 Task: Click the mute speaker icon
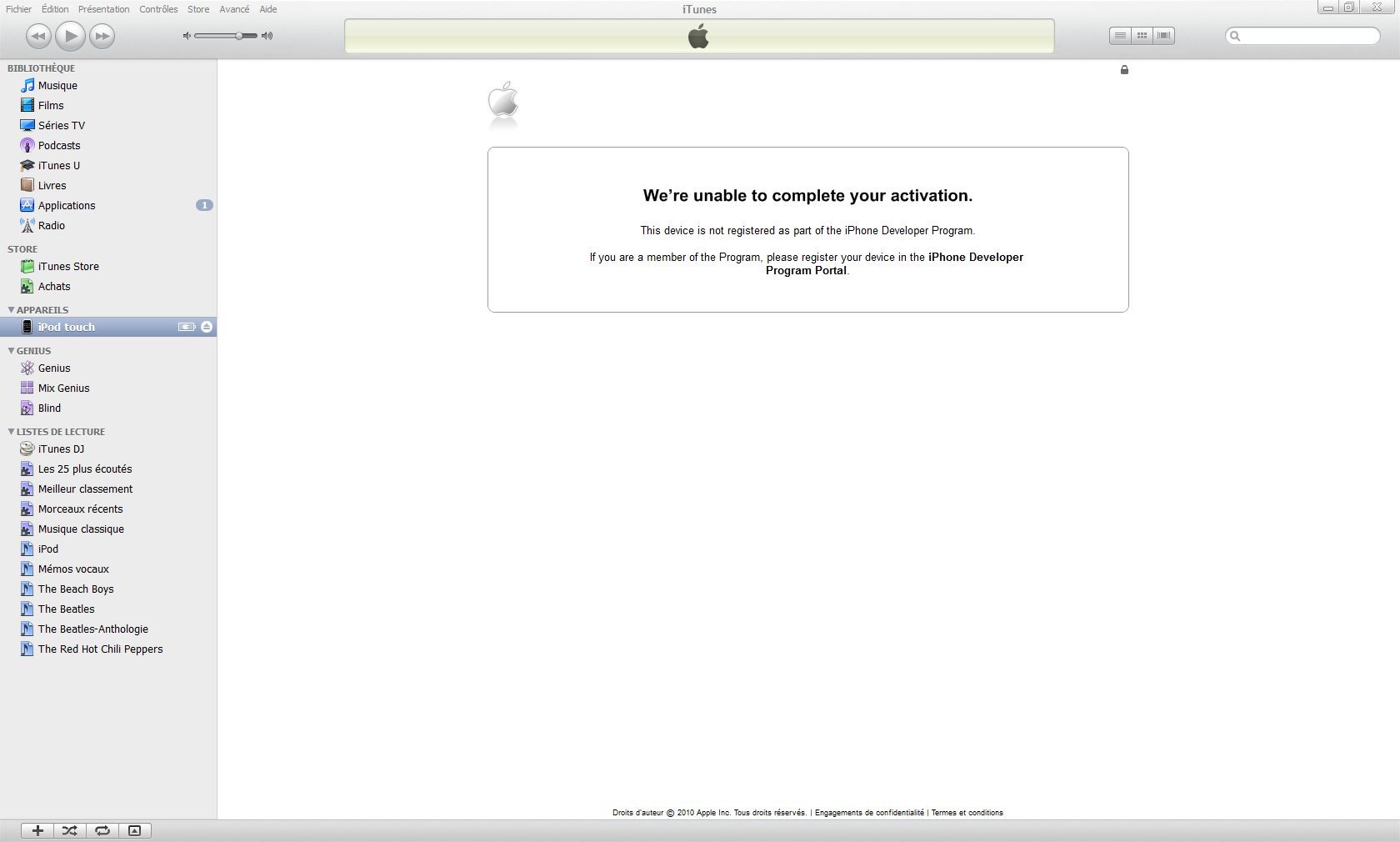pos(187,36)
